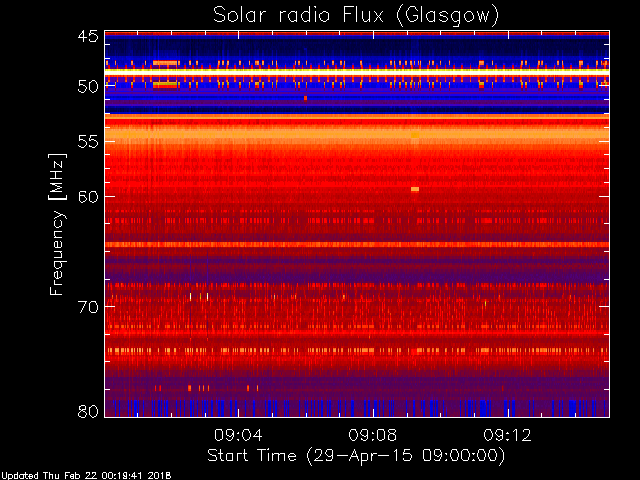The height and width of the screenshot is (480, 640).
Task: Click the '60' frequency tick label
Action: pyautogui.click(x=88, y=196)
